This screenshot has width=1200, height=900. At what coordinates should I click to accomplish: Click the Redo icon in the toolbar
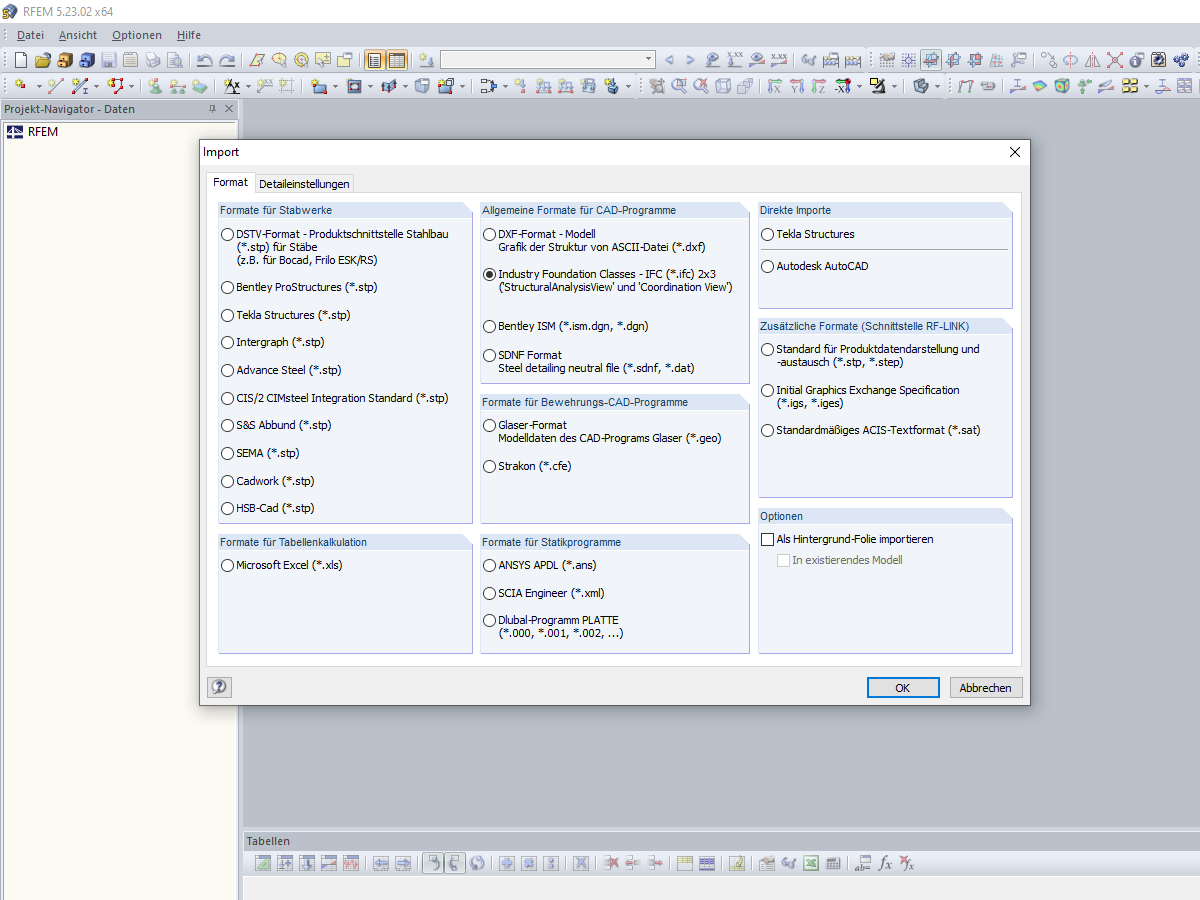click(x=226, y=59)
